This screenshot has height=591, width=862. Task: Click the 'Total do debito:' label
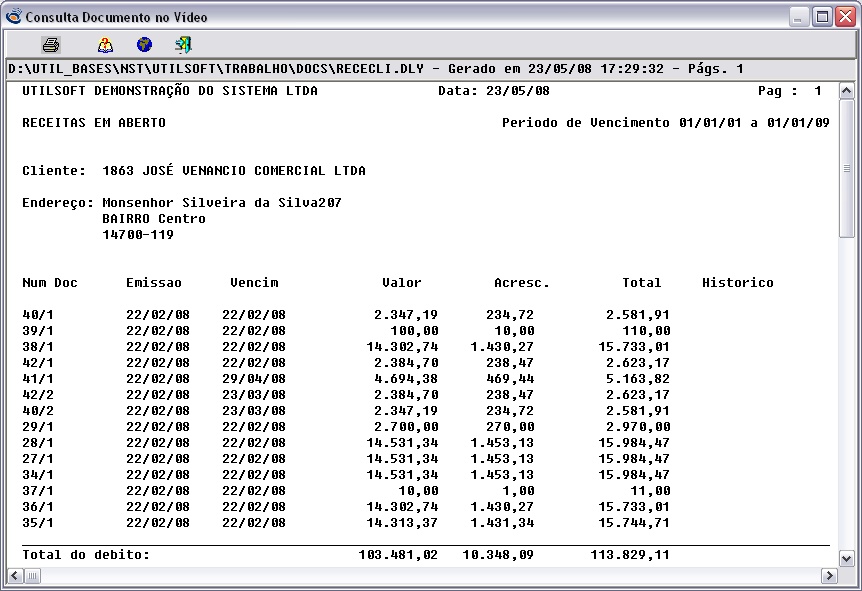coord(86,554)
